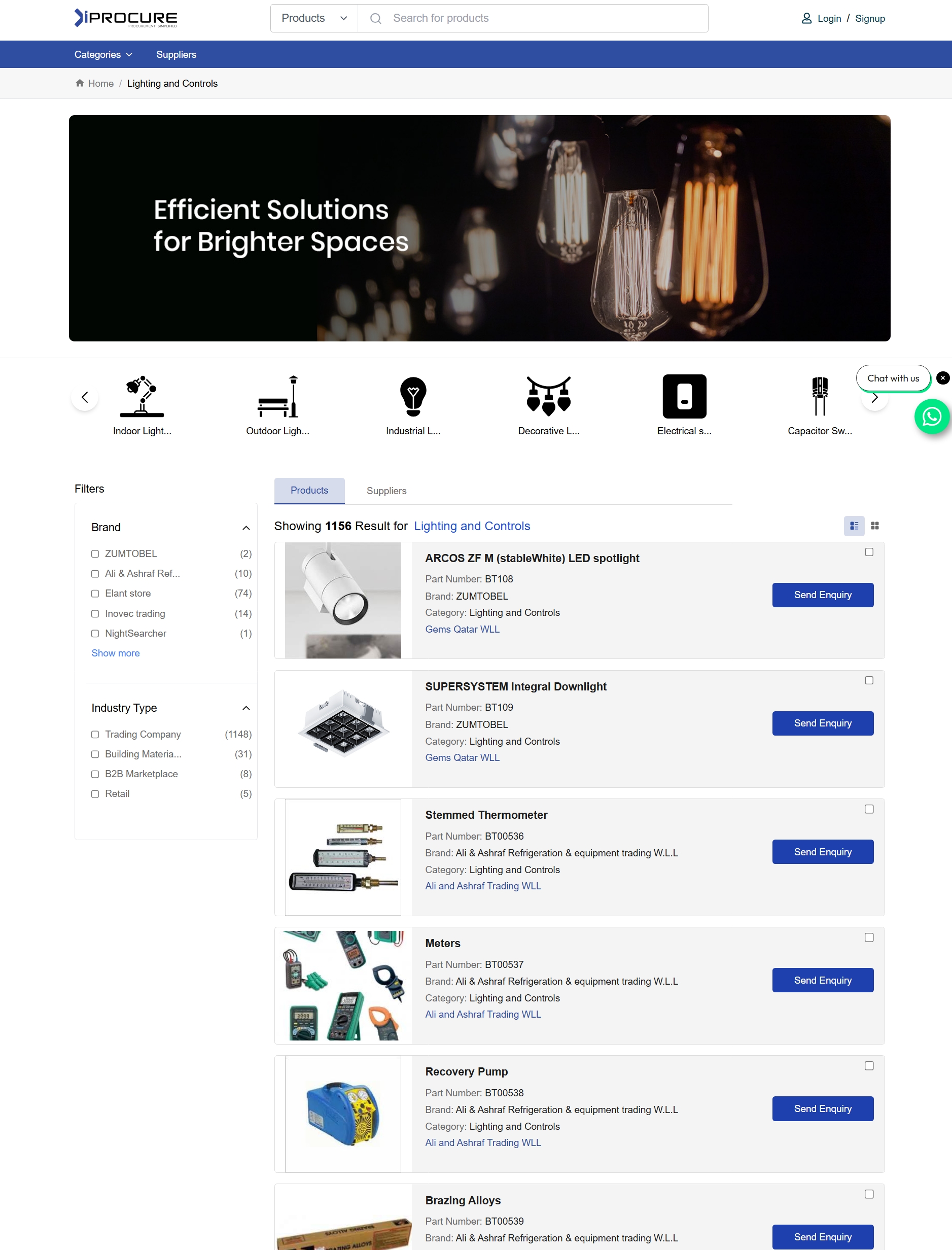Open the Outdoor Lighting category icon
Viewport: 952px width, 1250px height.
coord(277,396)
